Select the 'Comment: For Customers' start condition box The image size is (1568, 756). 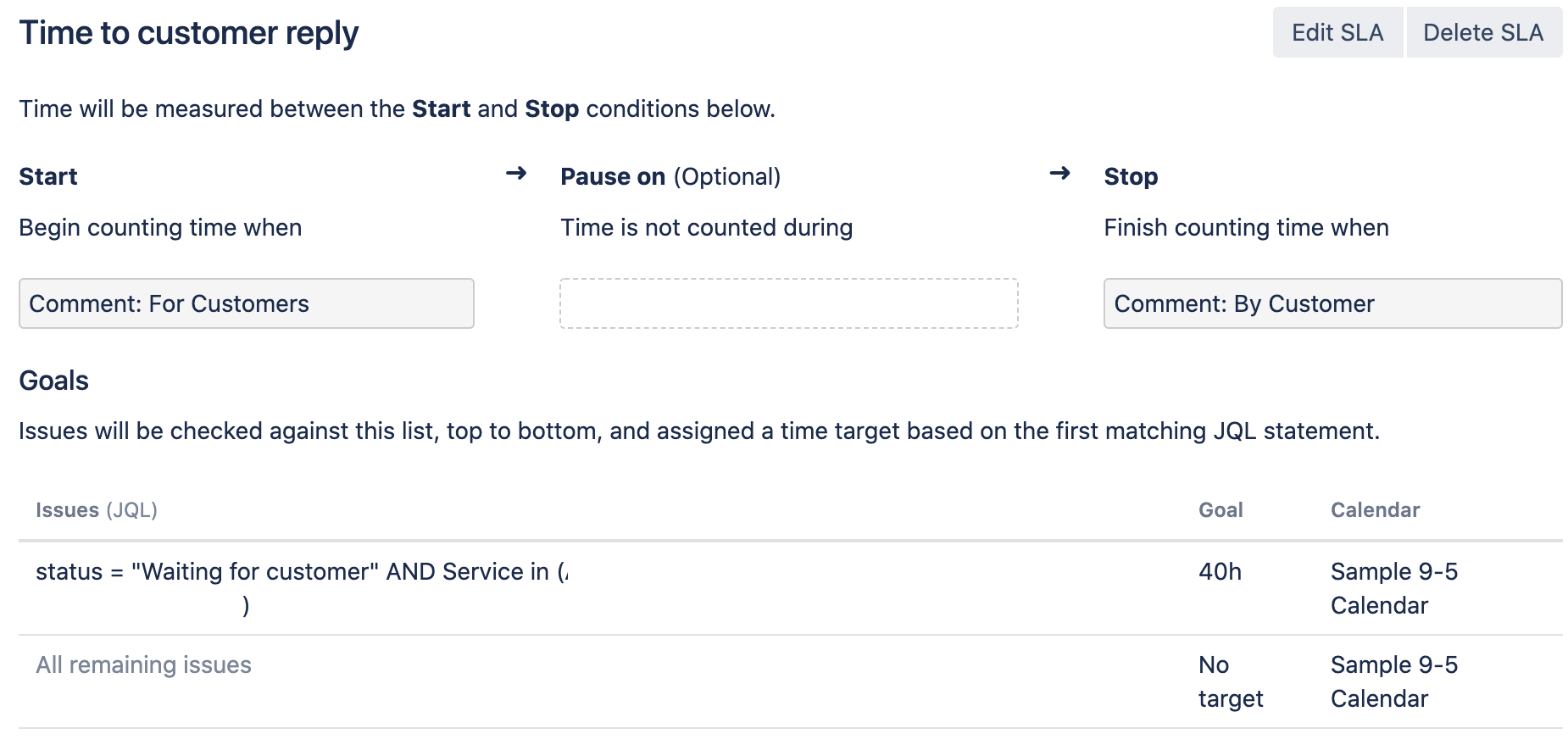(x=247, y=303)
